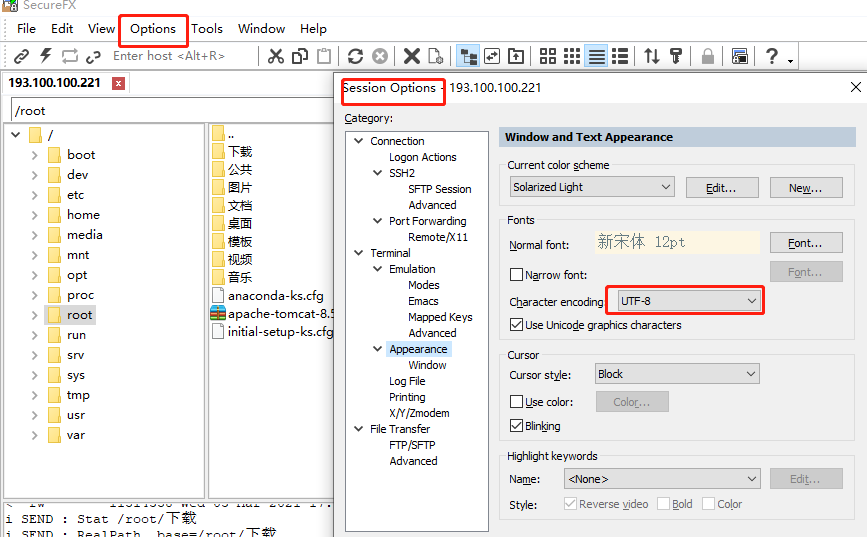Screen dimensions: 867x537
Task: Click the file properties icon
Action: (x=436, y=56)
